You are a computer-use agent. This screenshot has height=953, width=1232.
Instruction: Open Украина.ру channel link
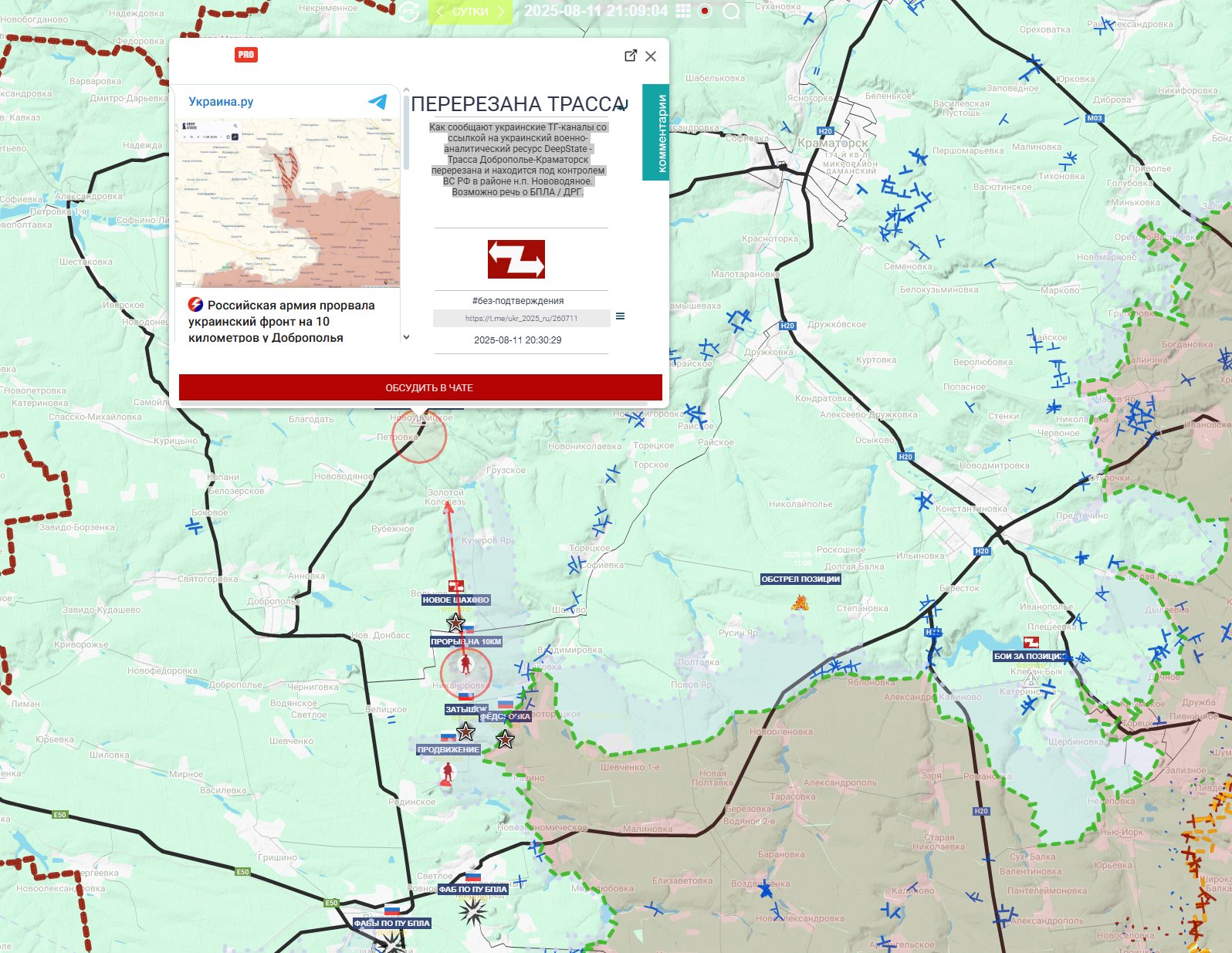(221, 102)
